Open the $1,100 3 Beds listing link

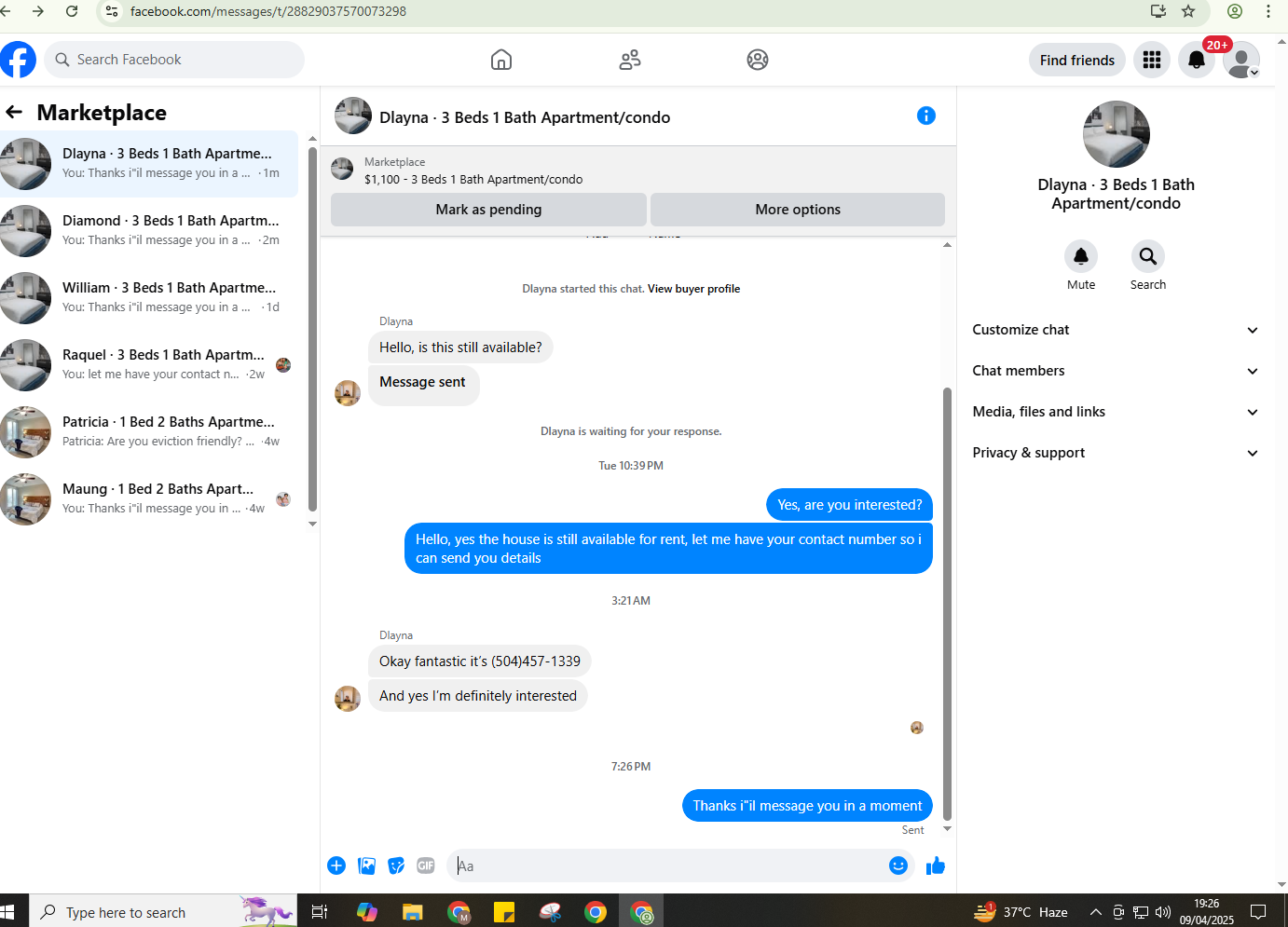473,180
